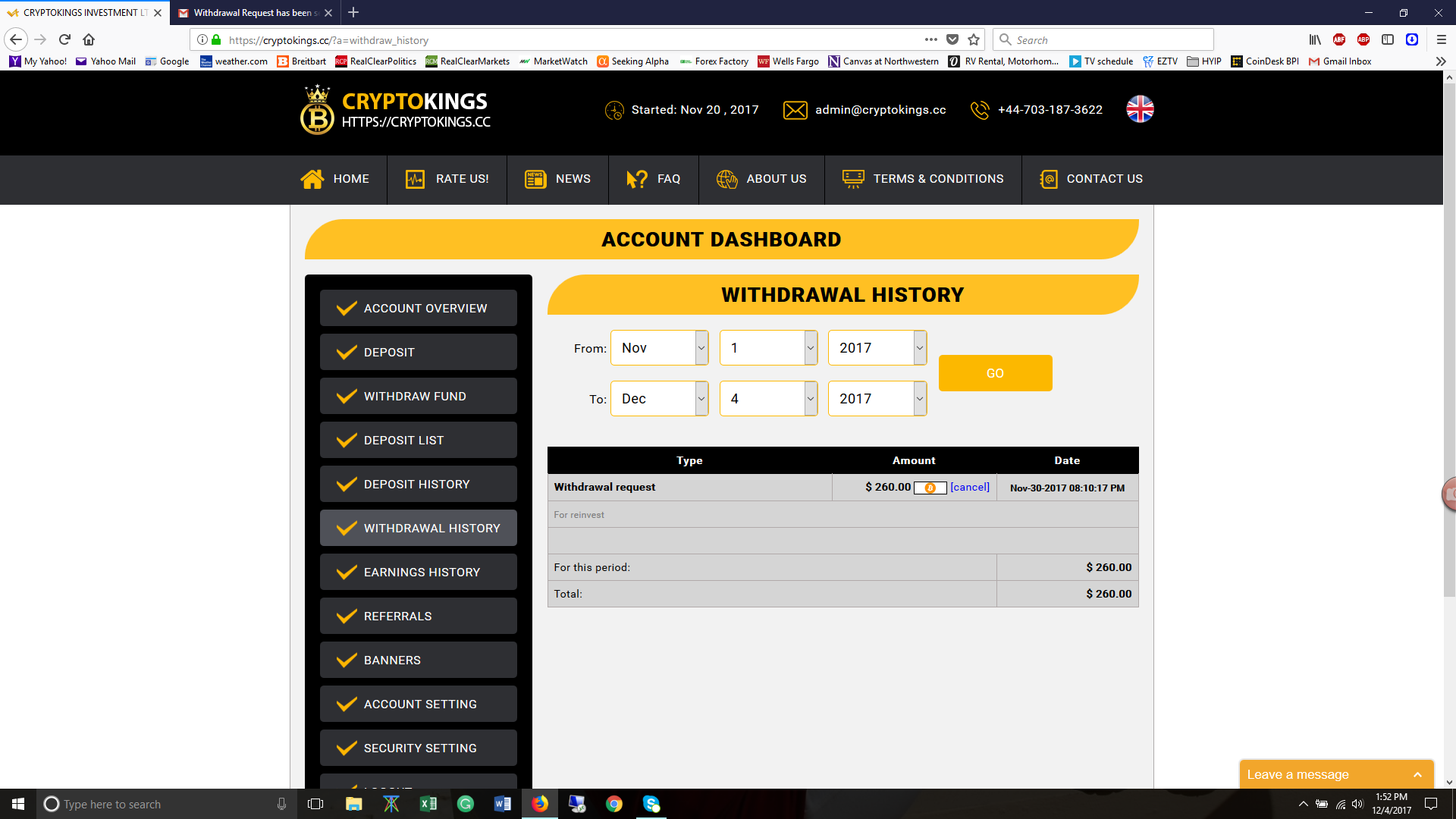
Task: Click the UK flag language icon
Action: [1140, 109]
